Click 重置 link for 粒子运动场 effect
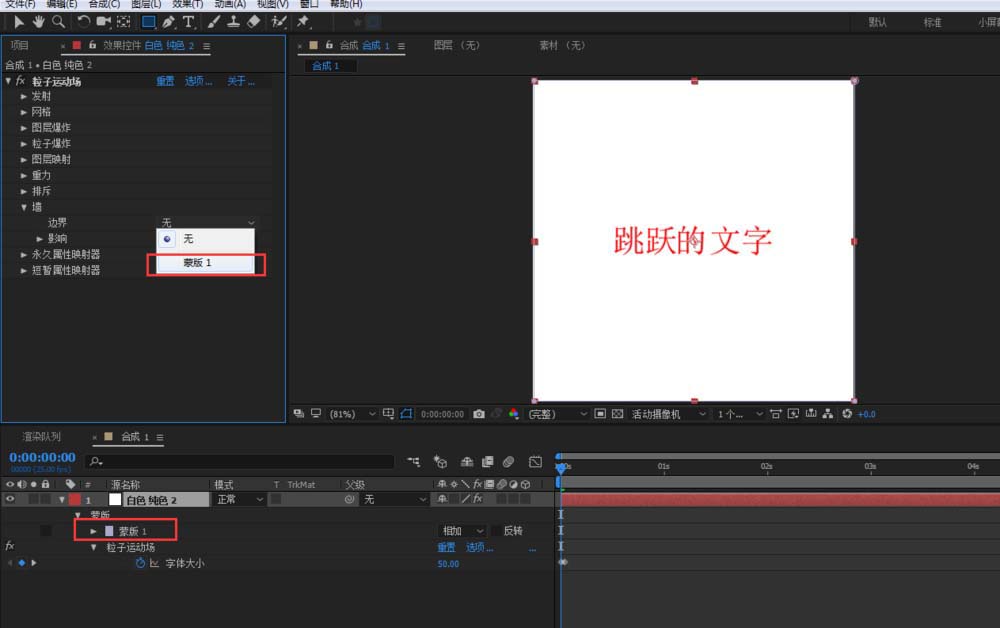The width and height of the screenshot is (1000, 628). point(165,81)
